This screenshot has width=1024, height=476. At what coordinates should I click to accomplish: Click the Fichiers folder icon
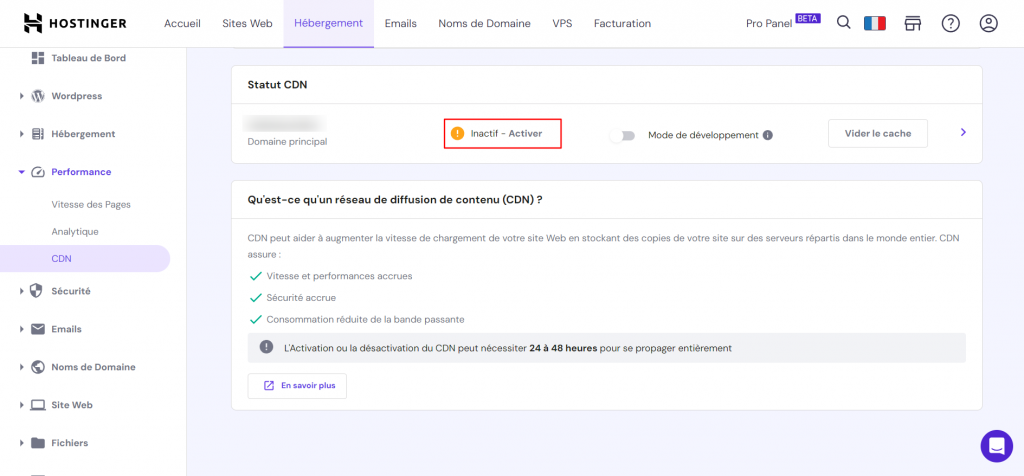(x=38, y=443)
